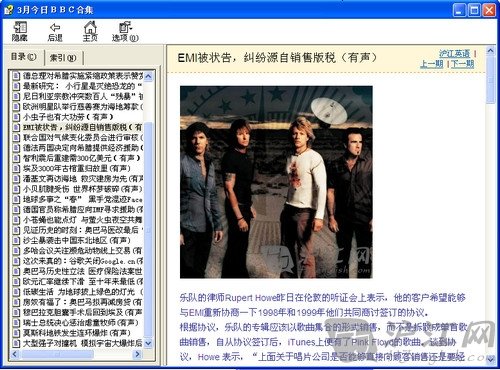Click the contents list vertical scroll thumb
Image resolution: width=500 pixels, height=370 pixels.
point(149,229)
